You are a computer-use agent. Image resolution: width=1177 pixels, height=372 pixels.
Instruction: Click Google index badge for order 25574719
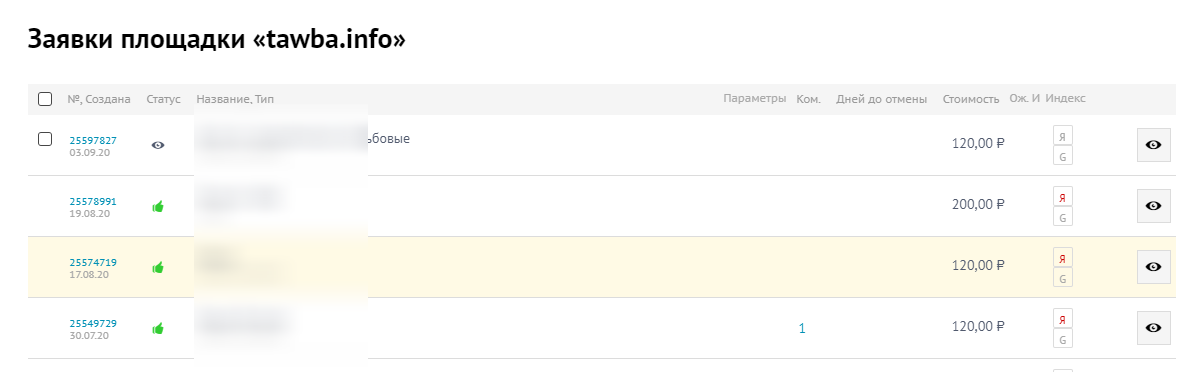pos(1062,278)
